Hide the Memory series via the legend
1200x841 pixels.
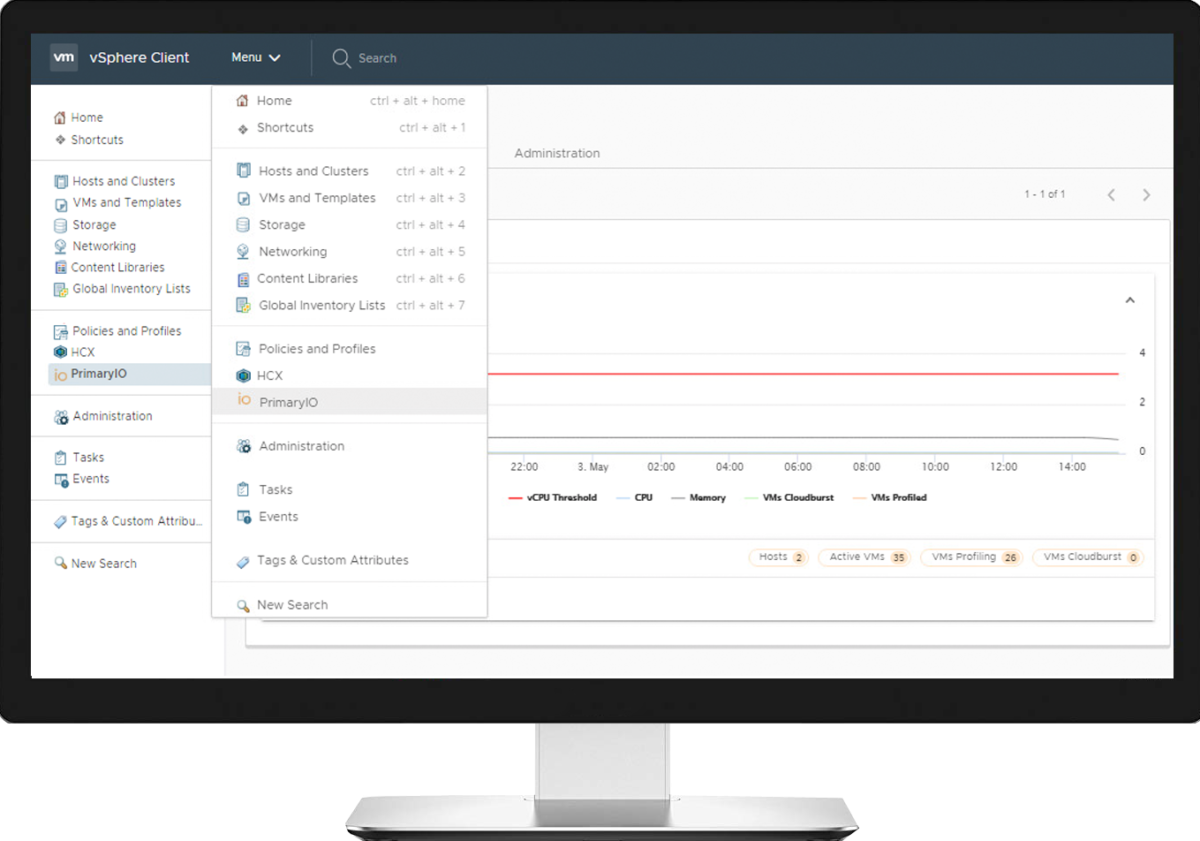pos(699,498)
